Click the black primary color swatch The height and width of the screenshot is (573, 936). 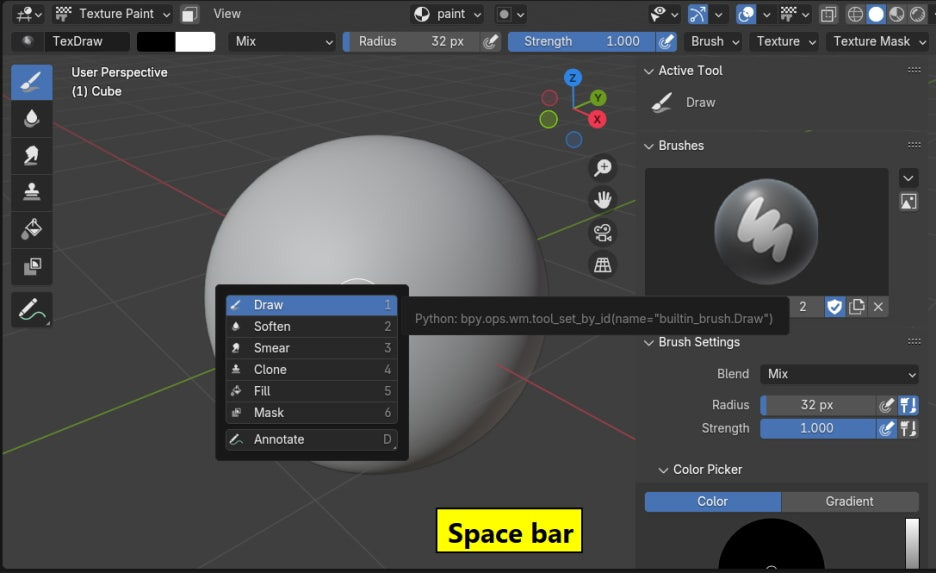coord(156,41)
